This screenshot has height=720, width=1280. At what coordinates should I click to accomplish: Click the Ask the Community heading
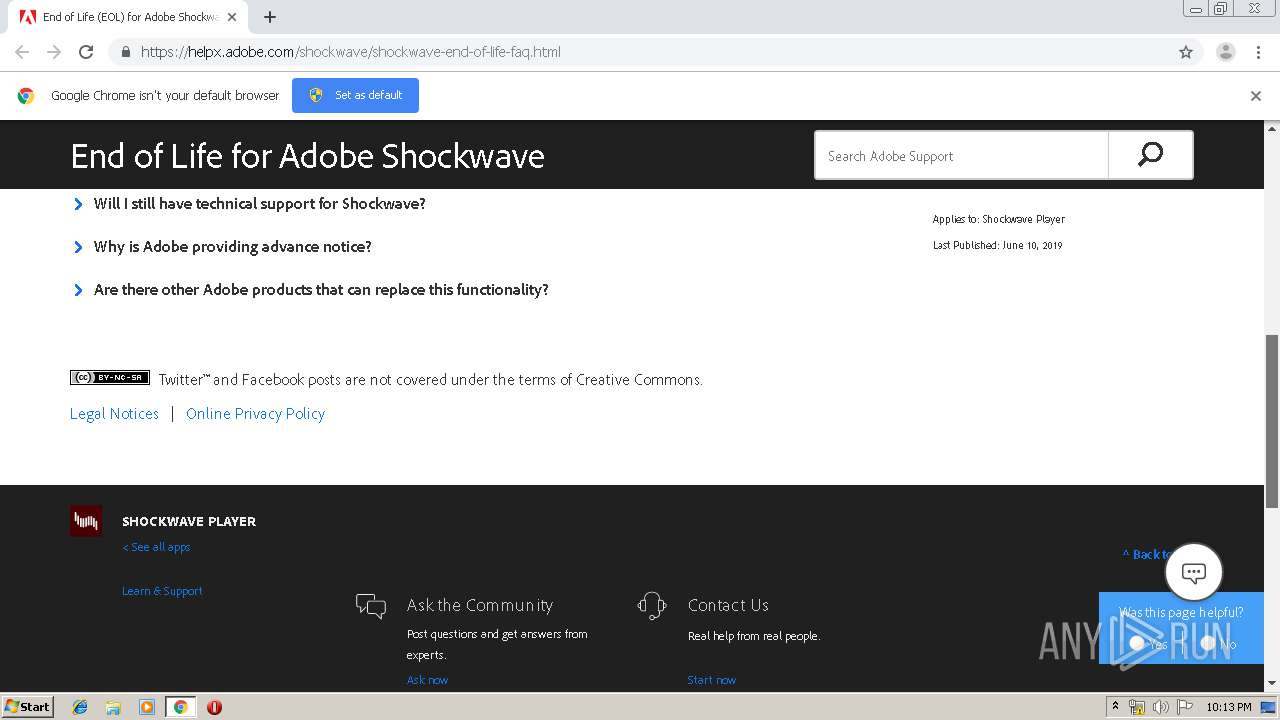(x=480, y=605)
